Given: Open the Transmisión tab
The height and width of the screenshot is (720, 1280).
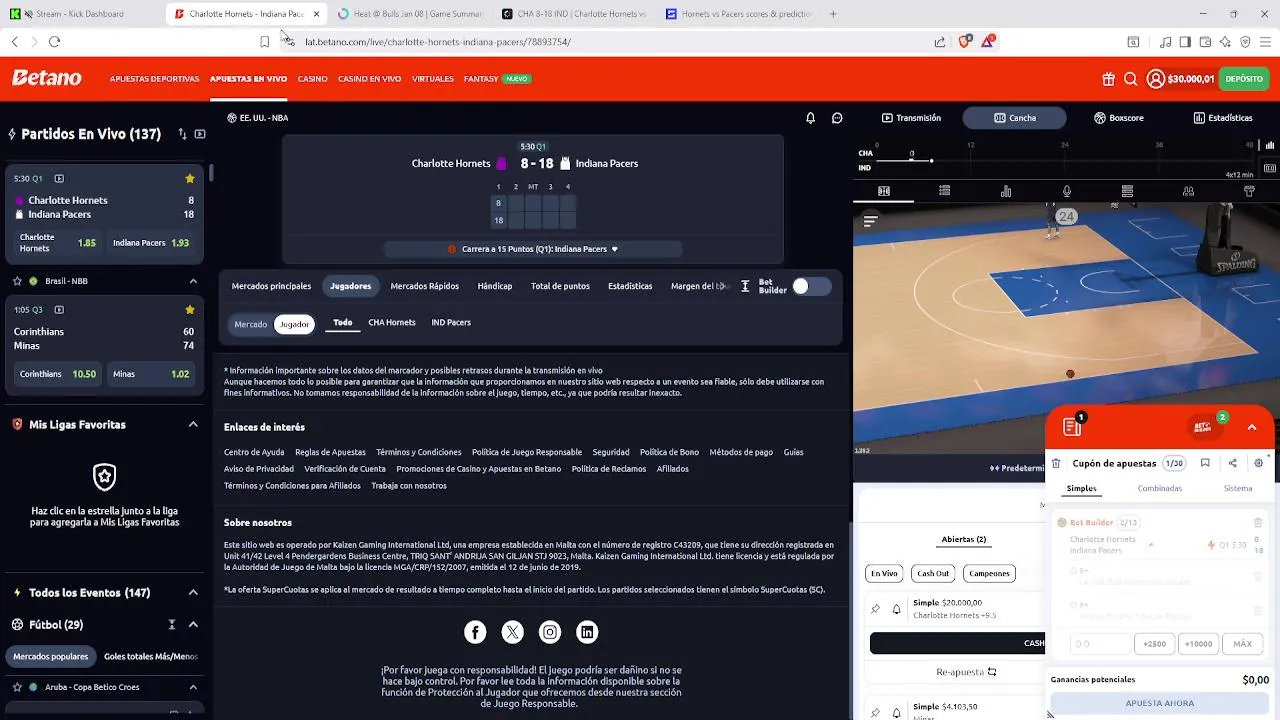Looking at the screenshot, I should 911,118.
